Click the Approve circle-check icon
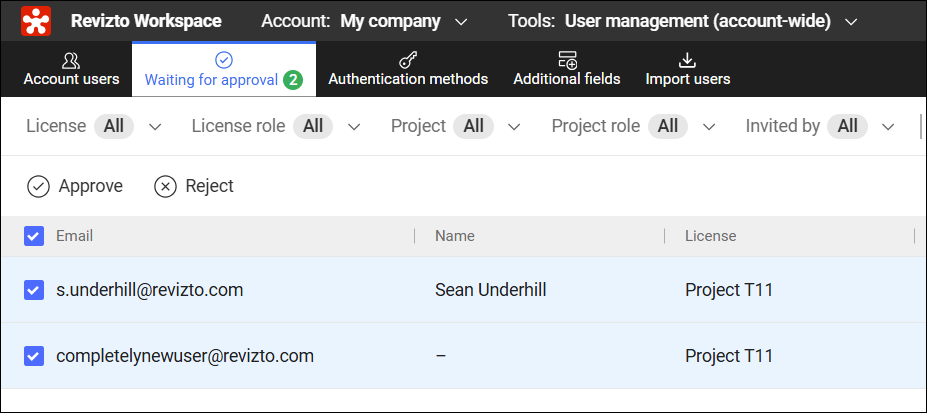Screen dimensions: 927x413 38,187
